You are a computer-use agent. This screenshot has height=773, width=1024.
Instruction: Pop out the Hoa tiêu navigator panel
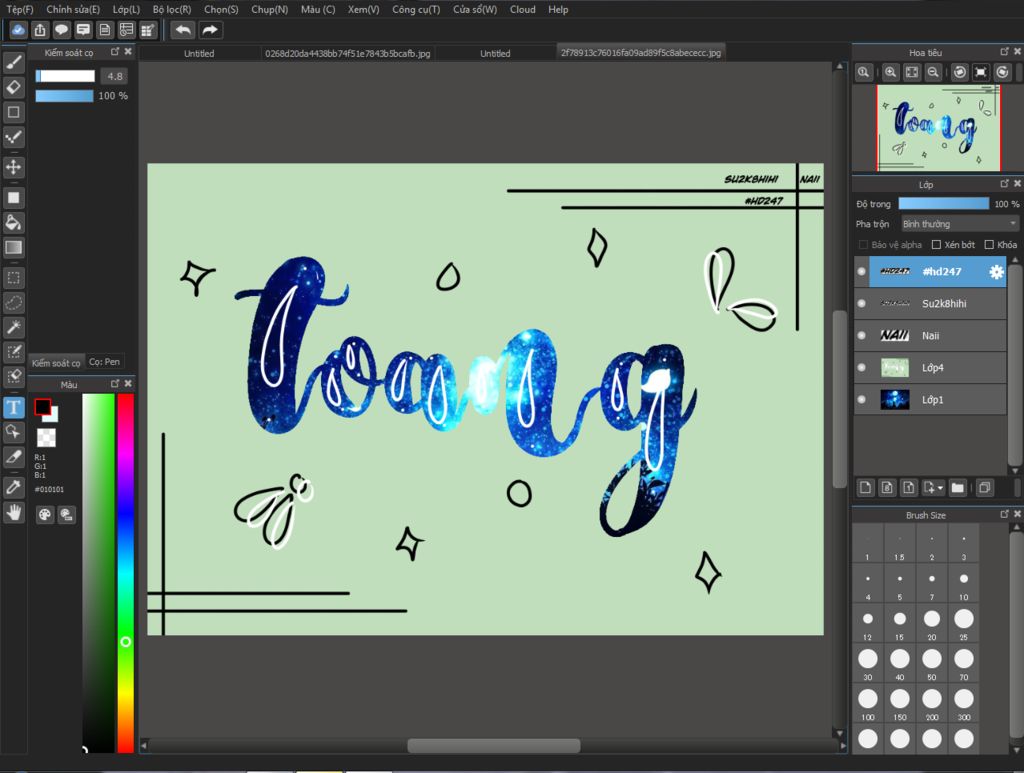click(x=1004, y=52)
